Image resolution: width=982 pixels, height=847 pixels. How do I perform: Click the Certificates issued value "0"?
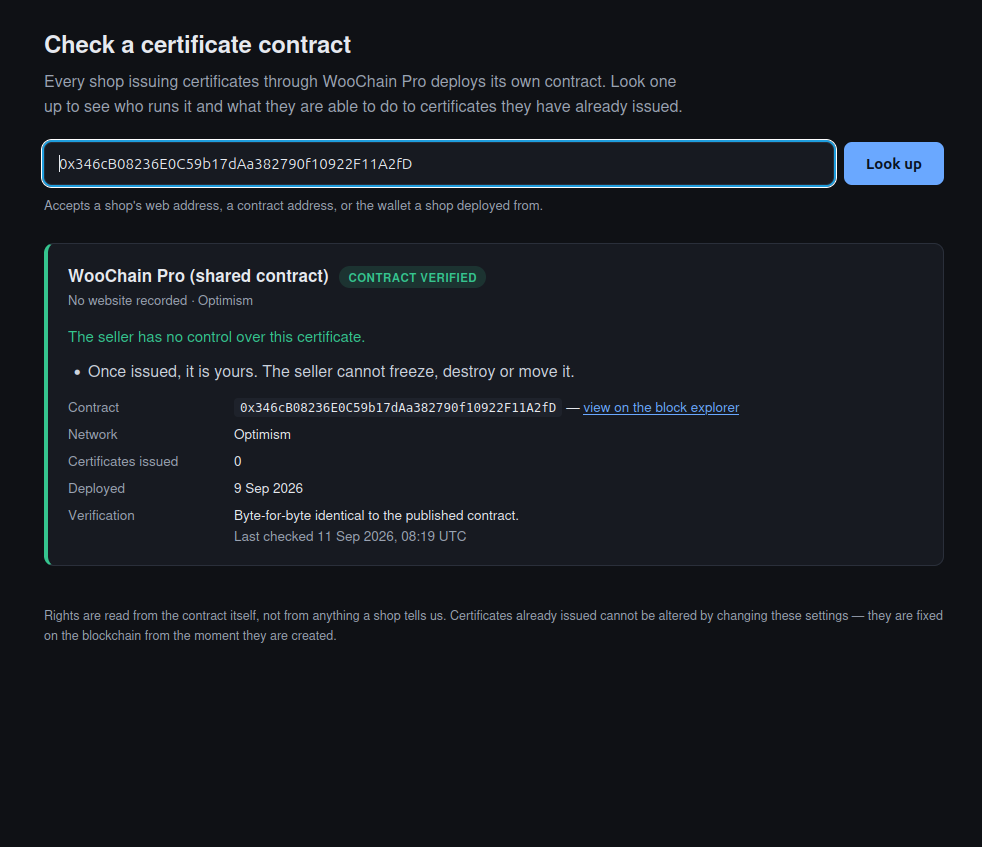[237, 461]
